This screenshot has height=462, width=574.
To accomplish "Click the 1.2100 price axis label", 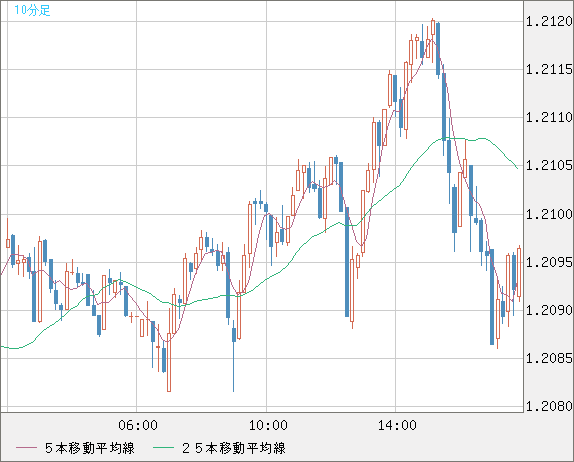I will click(x=549, y=214).
